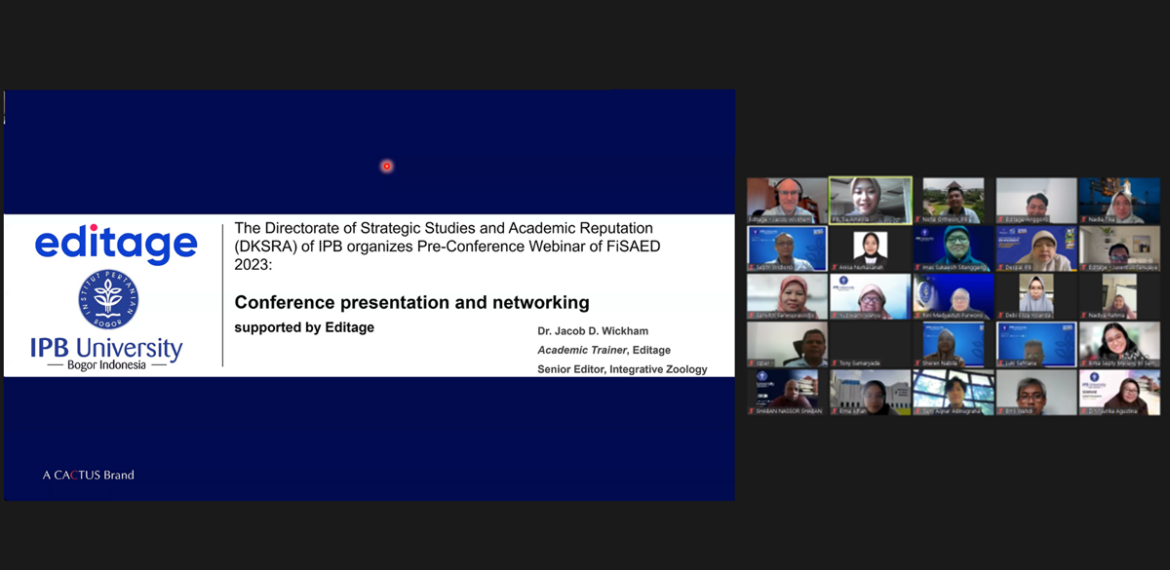Select Jacob Wickham's video tile with headphones
1170x570 pixels.
coord(787,200)
